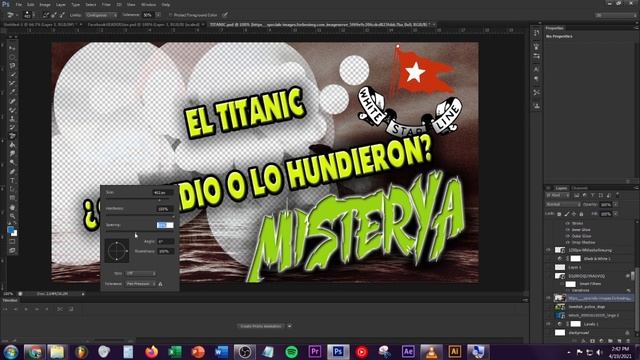Open the Create Video Timeline dropdown arrow
The width and height of the screenshot is (640, 360).
289,326
